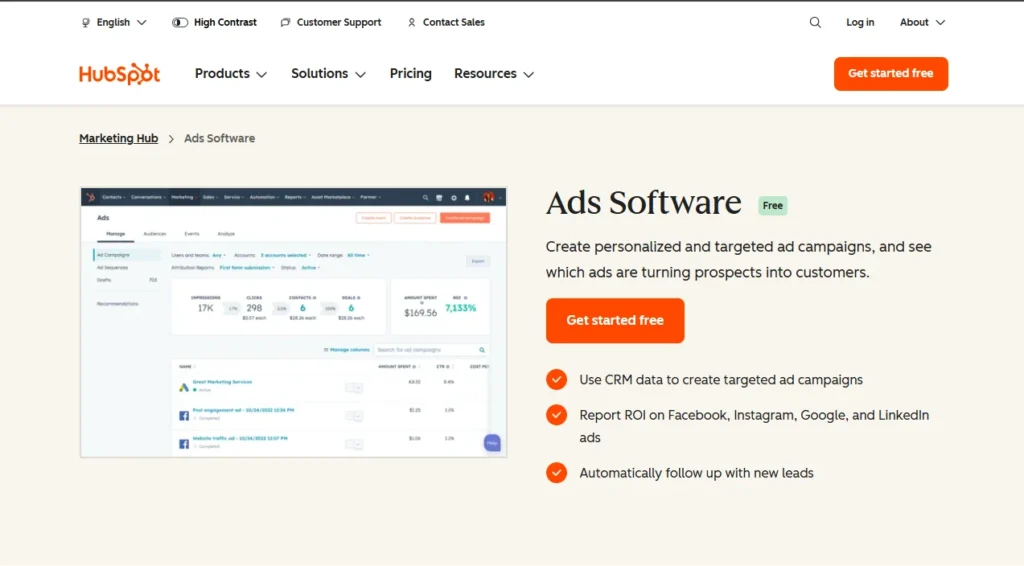Click Get started free below description
Viewport: 1024px width, 566px height.
(x=615, y=321)
